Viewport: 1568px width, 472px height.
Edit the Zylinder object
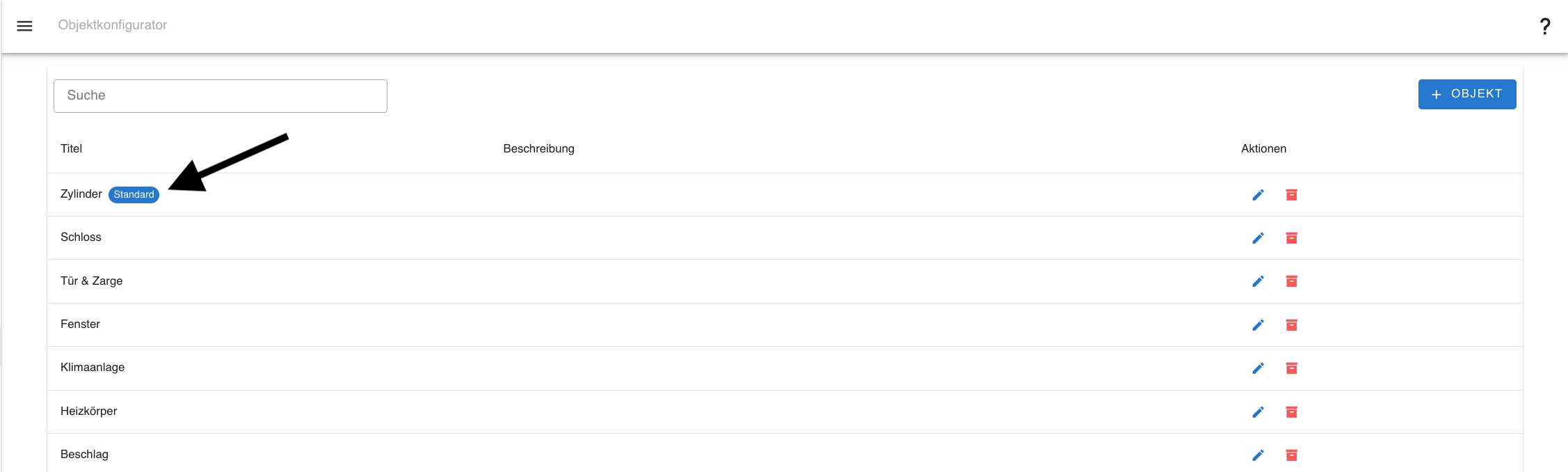[x=1258, y=195]
